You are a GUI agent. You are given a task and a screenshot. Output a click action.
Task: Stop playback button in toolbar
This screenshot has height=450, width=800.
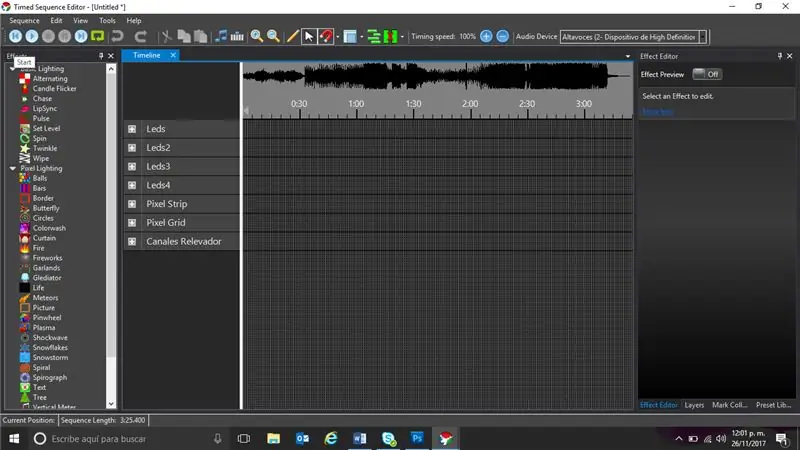(48, 36)
